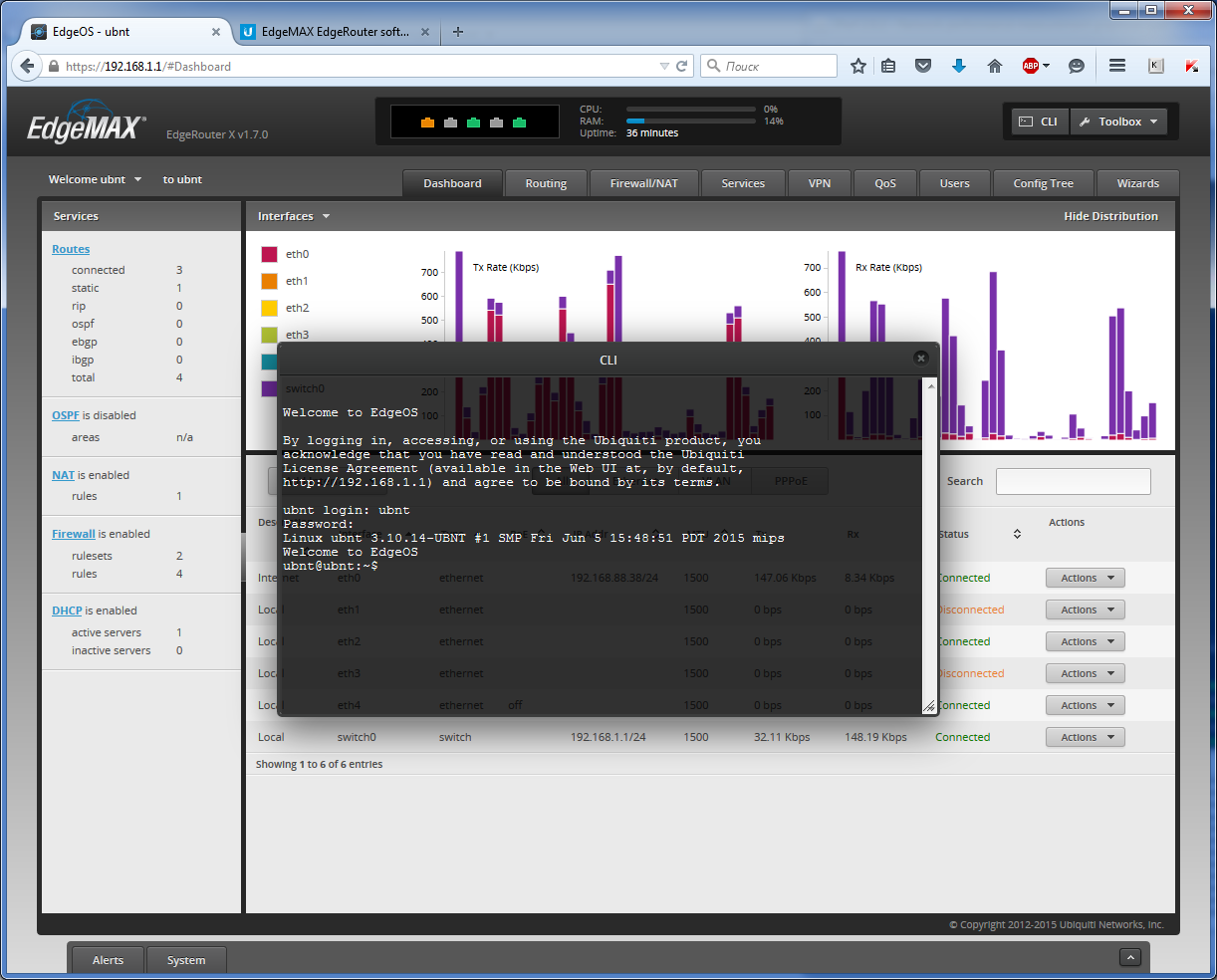Go to browser home page
Image resolution: width=1217 pixels, height=980 pixels.
click(x=994, y=66)
